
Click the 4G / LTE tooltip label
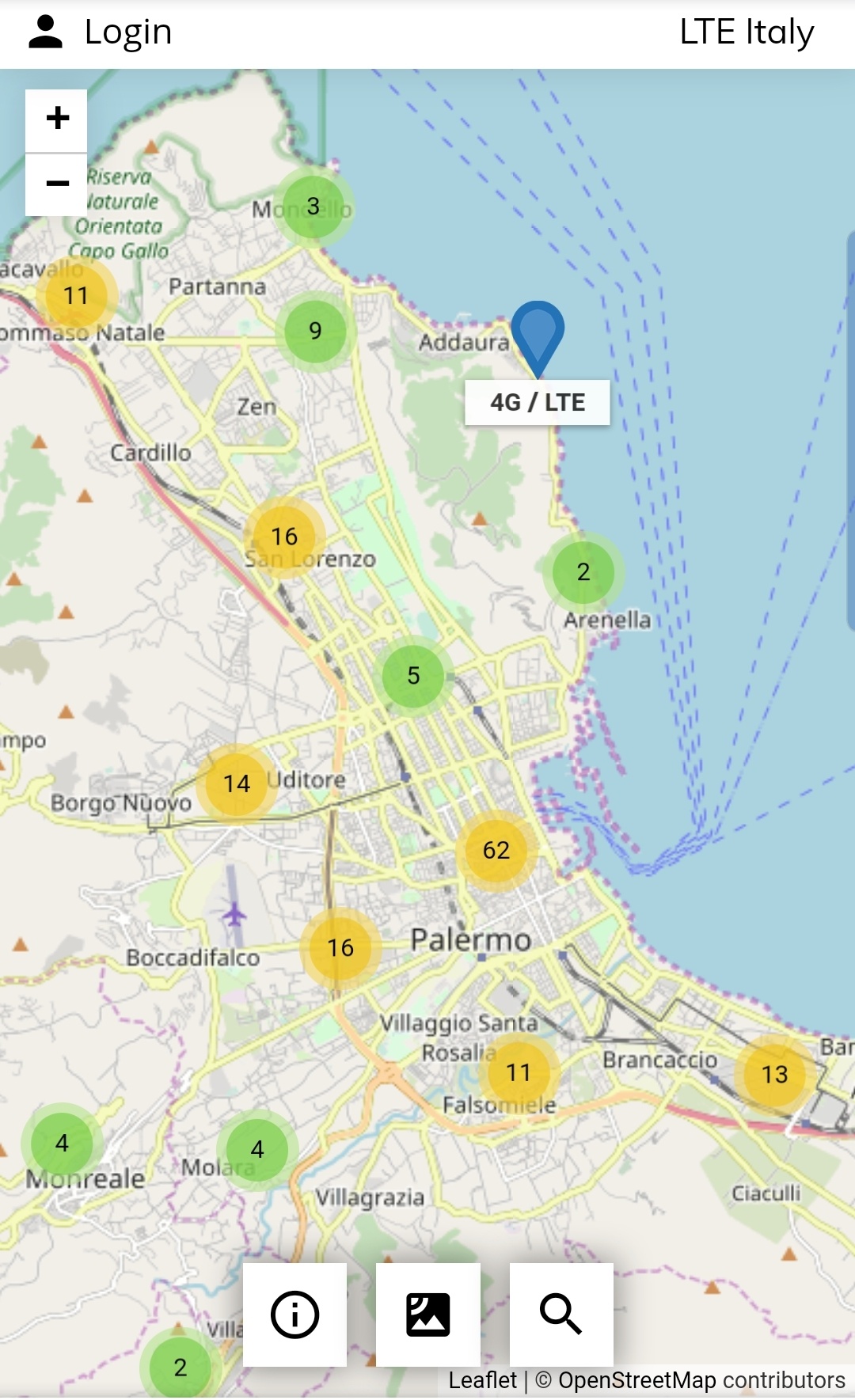[537, 403]
